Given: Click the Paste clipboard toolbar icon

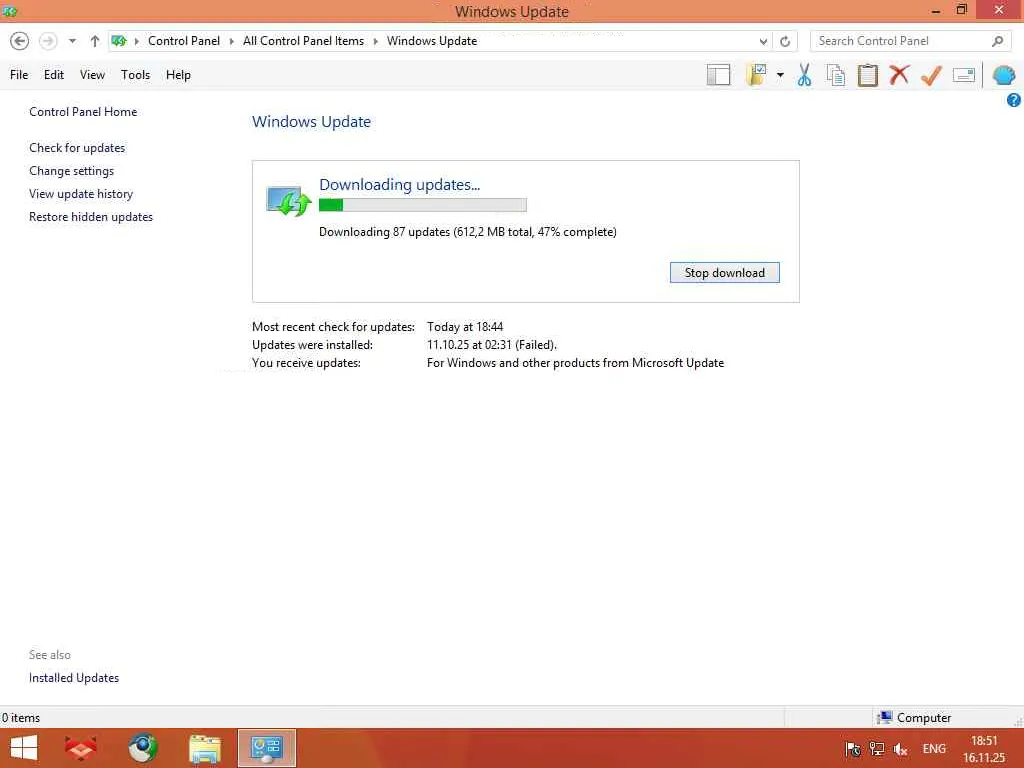Looking at the screenshot, I should pyautogui.click(x=867, y=75).
